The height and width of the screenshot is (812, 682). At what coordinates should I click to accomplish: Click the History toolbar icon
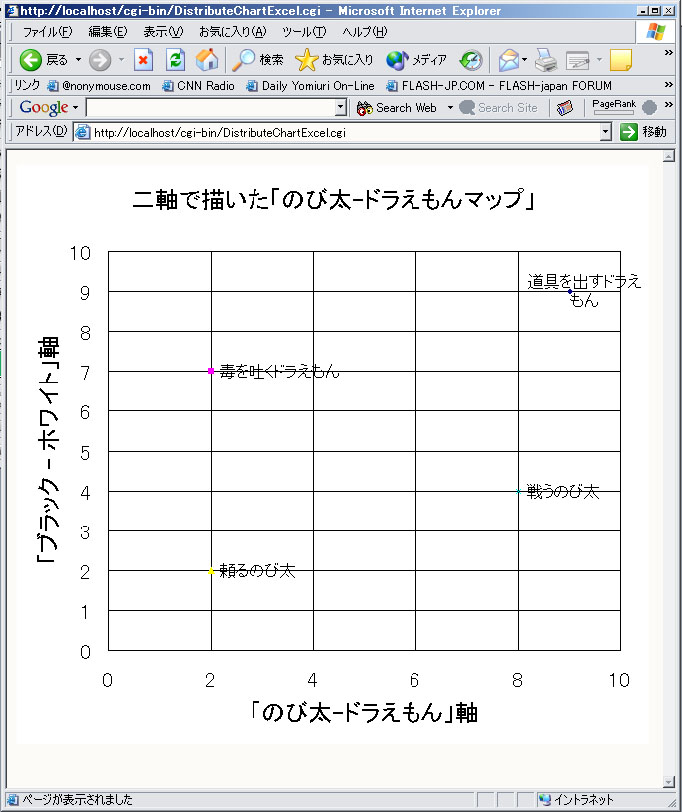click(x=471, y=60)
